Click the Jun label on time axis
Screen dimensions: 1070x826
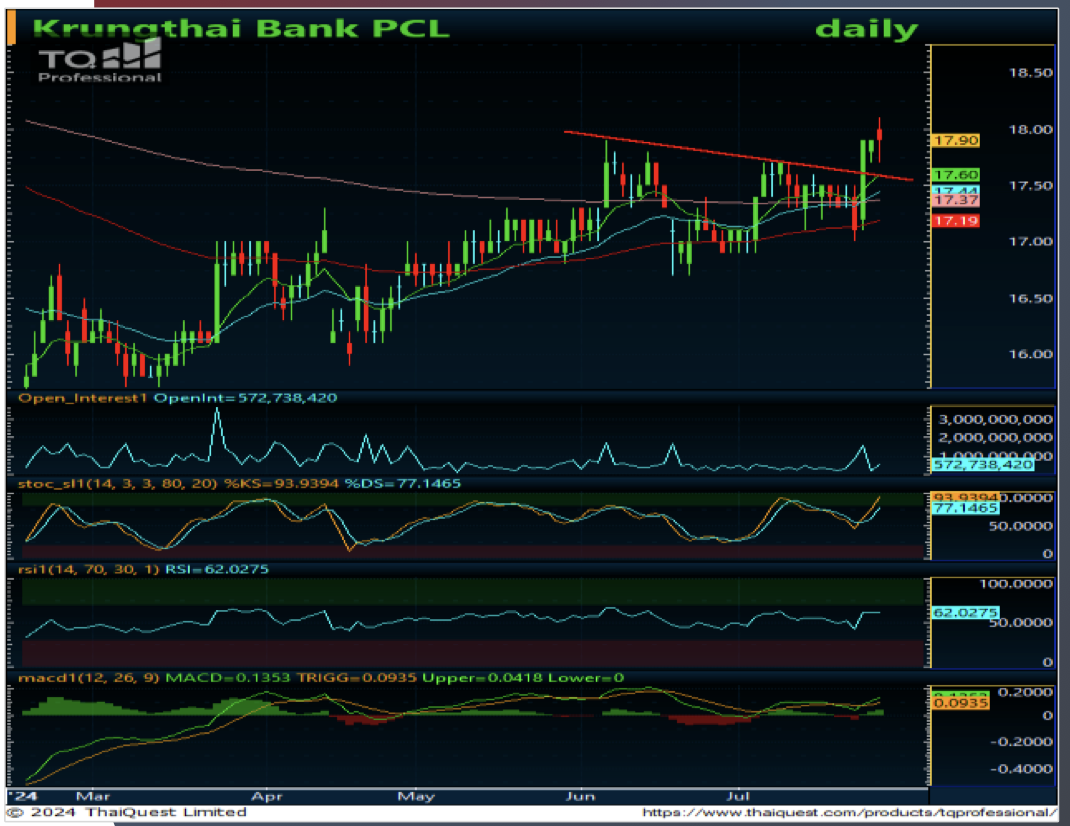click(581, 796)
